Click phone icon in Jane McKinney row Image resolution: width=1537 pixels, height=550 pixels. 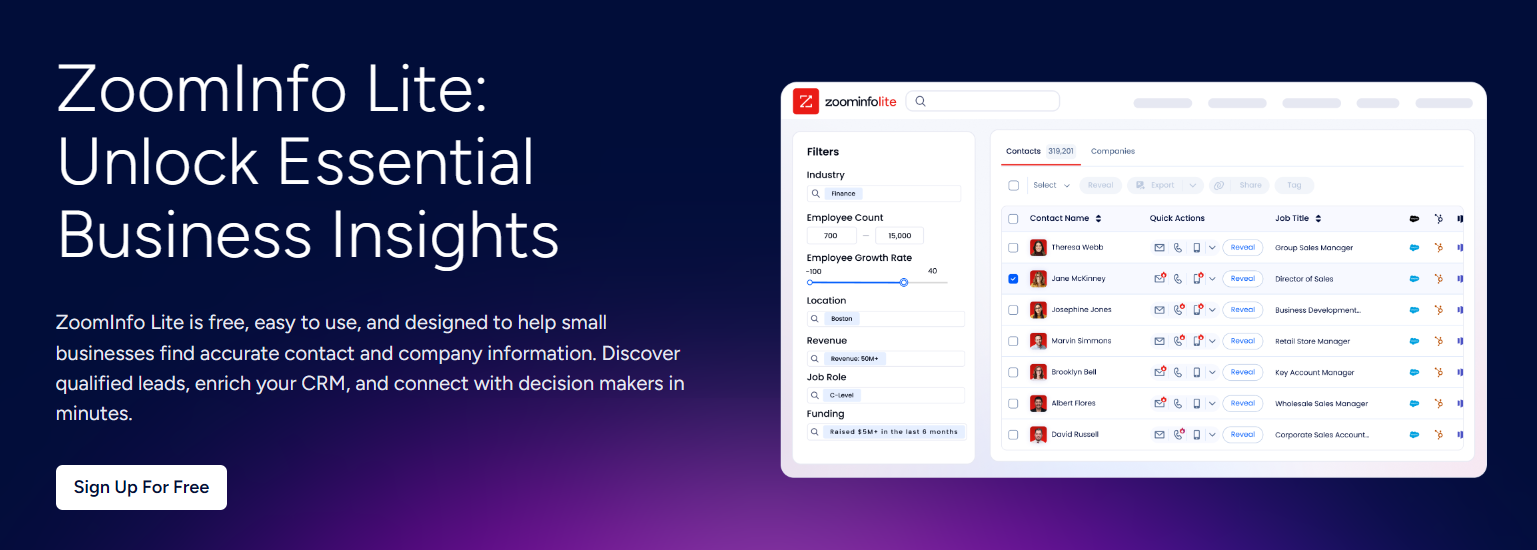pyautogui.click(x=1178, y=279)
